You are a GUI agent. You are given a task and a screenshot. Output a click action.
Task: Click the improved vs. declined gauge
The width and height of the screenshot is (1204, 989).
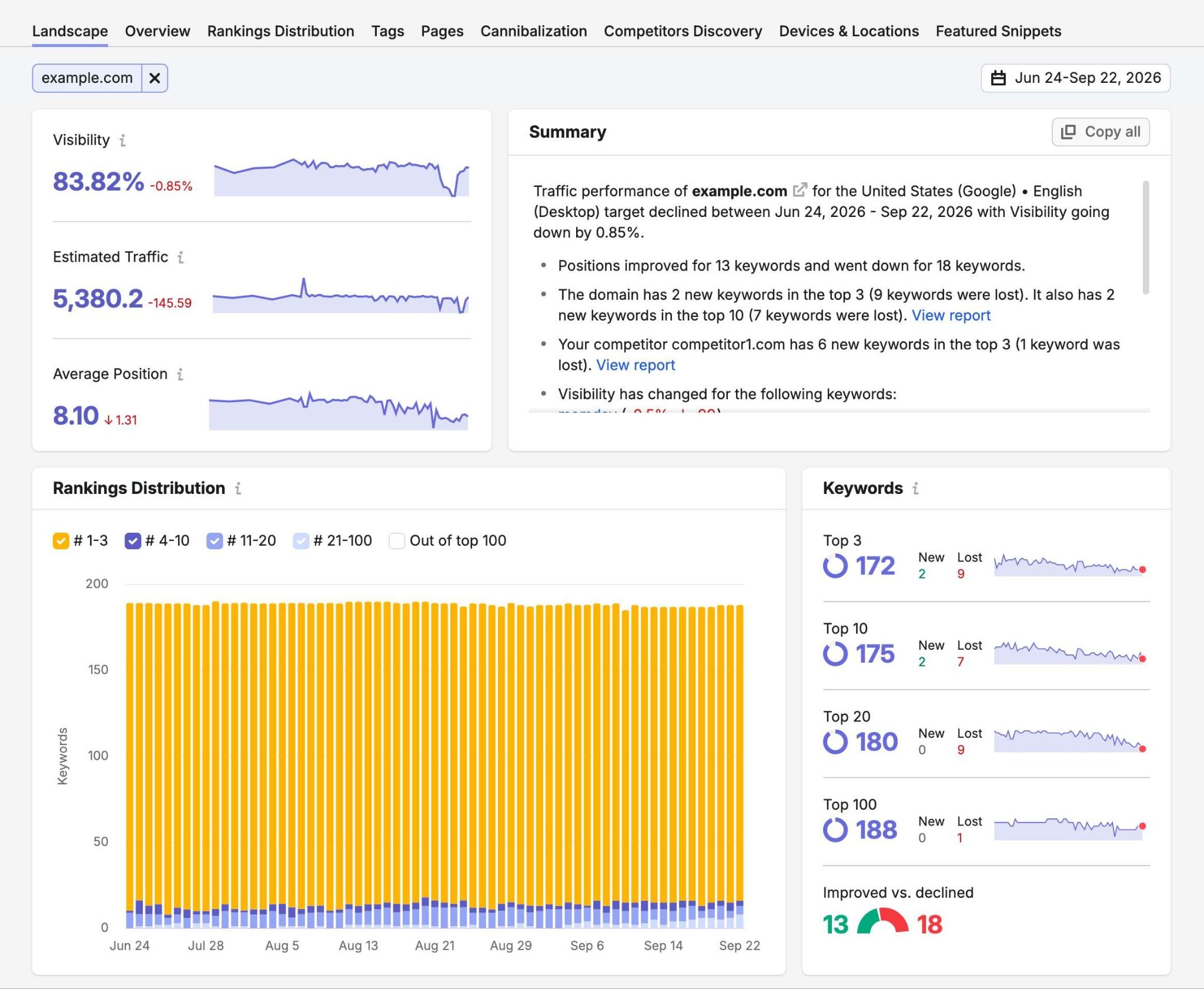[882, 921]
